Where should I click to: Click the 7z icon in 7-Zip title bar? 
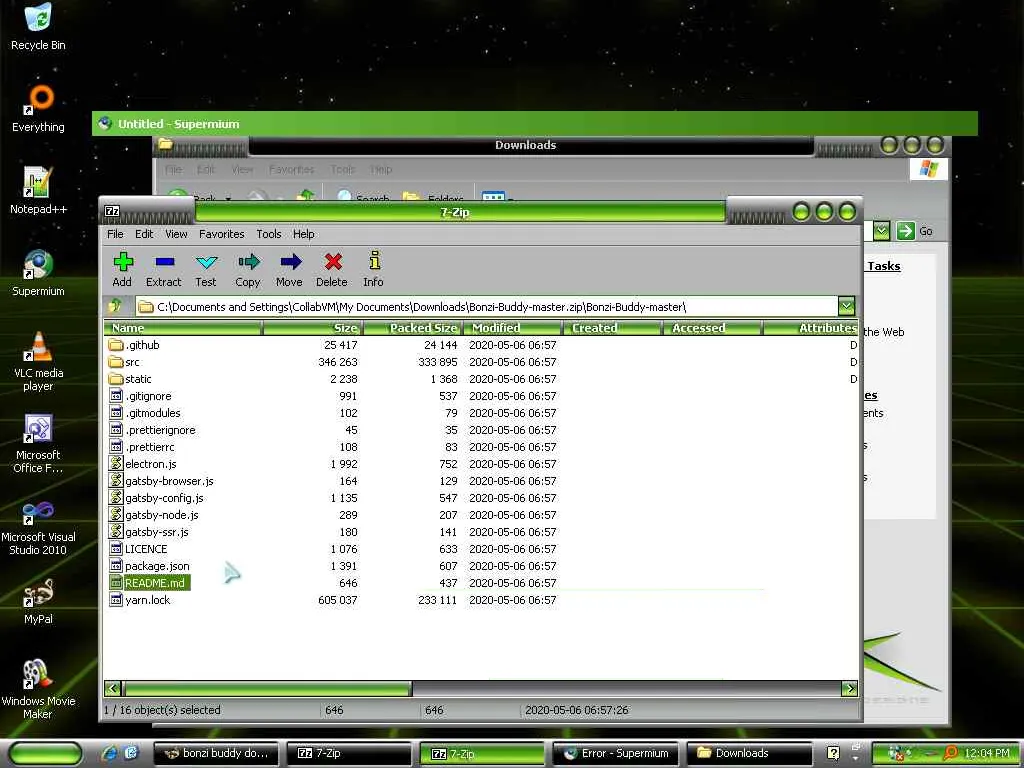tap(112, 211)
